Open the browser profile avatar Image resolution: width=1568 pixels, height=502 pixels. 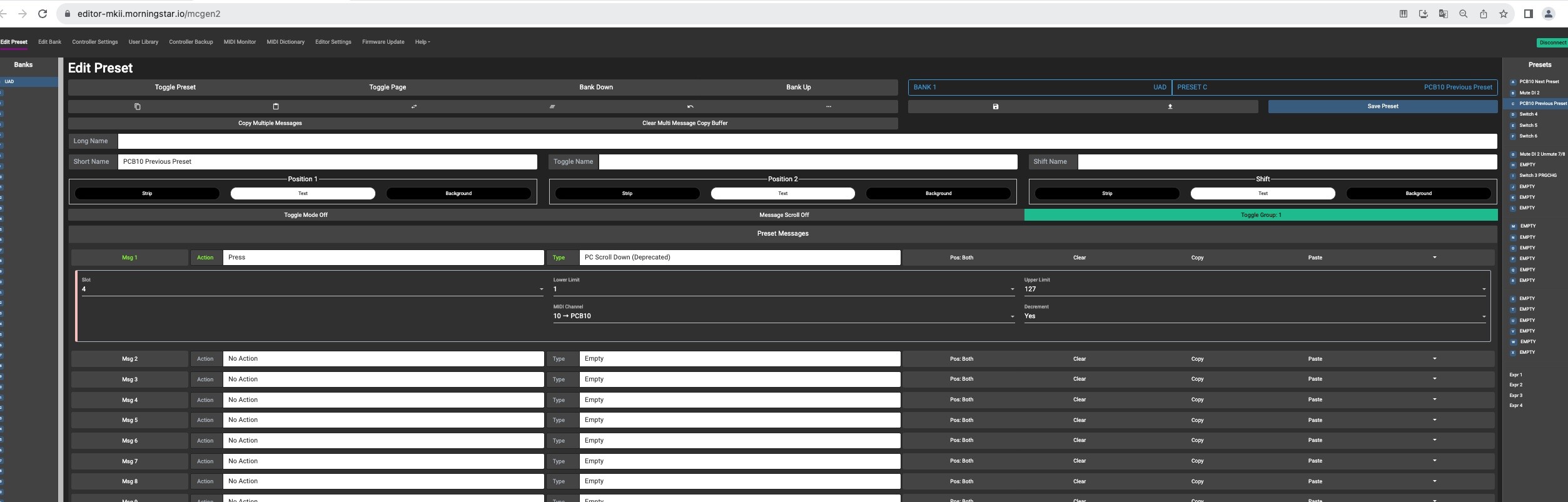coord(1549,14)
